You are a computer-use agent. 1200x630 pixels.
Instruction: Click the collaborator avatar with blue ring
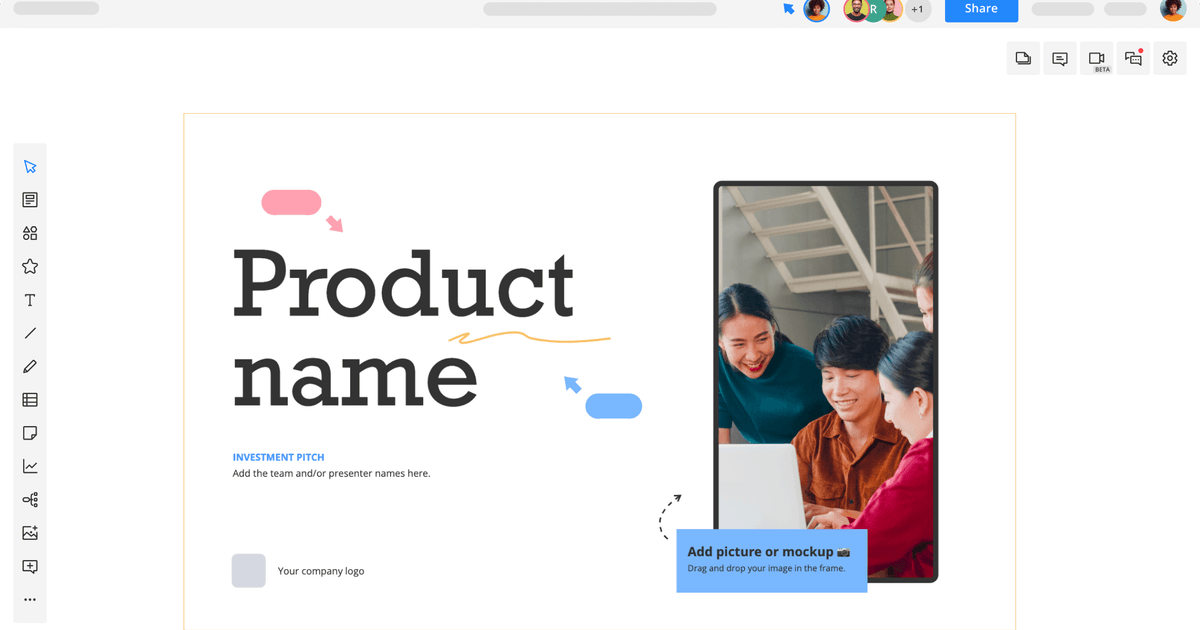click(x=817, y=9)
